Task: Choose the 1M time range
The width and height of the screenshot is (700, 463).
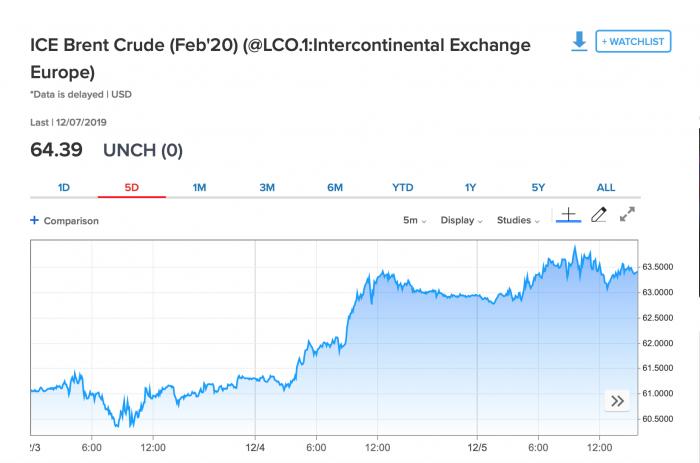Action: 199,187
